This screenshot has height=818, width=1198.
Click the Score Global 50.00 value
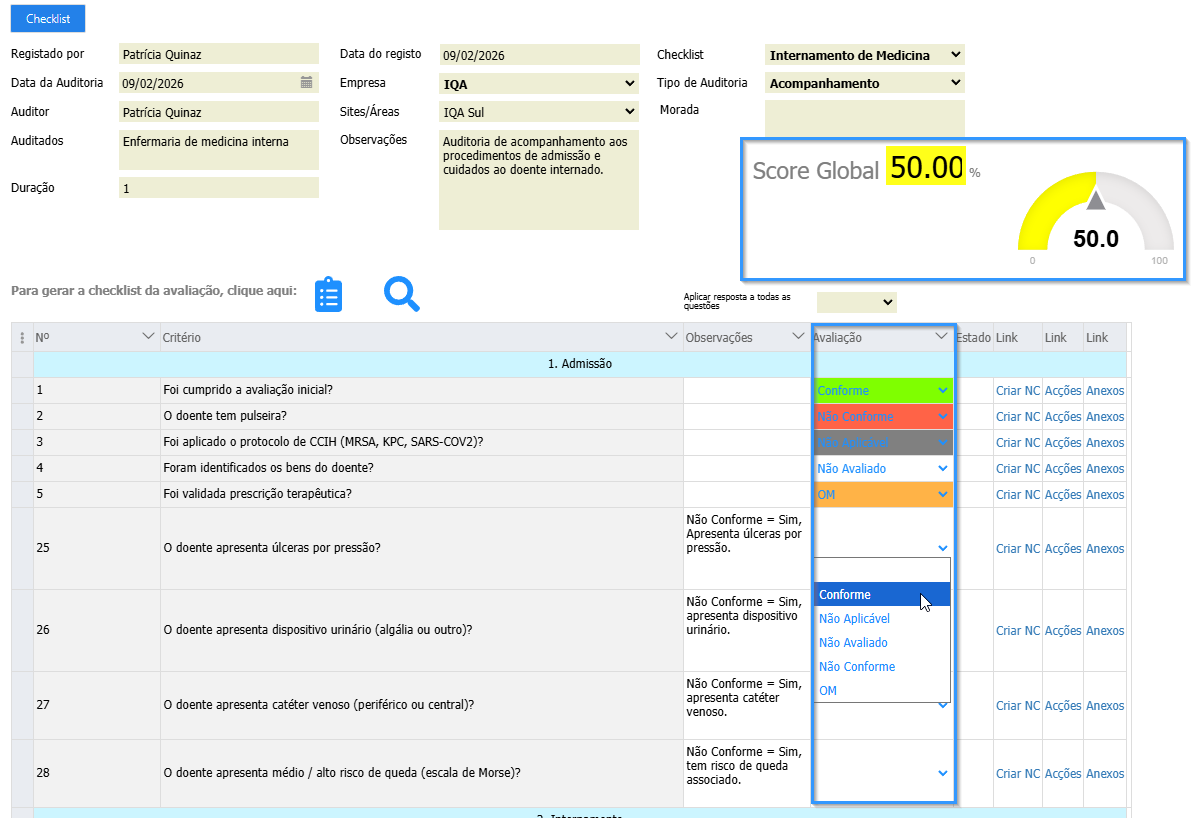pyautogui.click(x=926, y=167)
